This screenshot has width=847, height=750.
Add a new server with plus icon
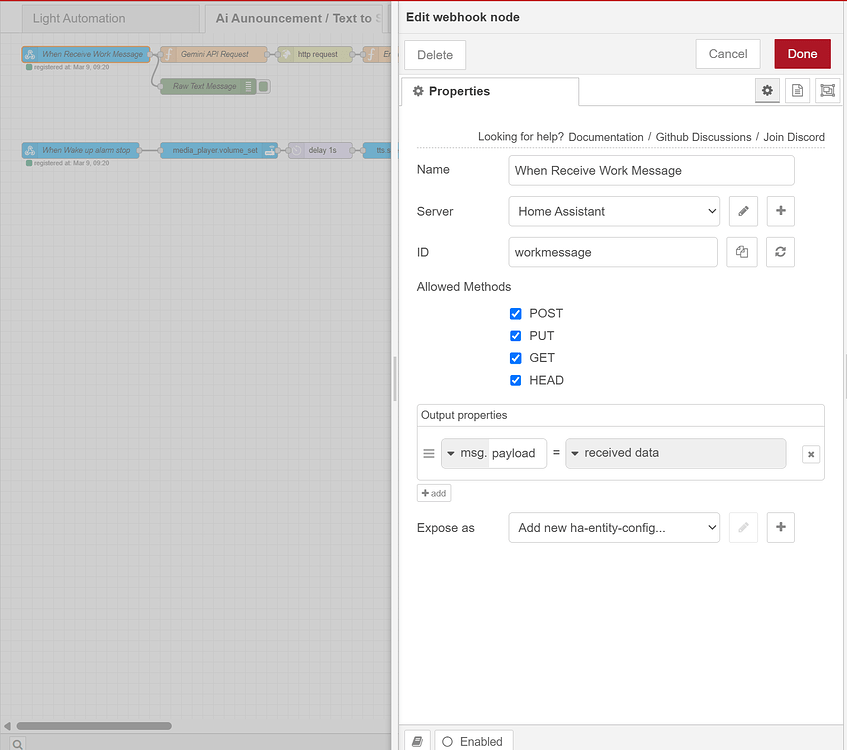(x=781, y=211)
